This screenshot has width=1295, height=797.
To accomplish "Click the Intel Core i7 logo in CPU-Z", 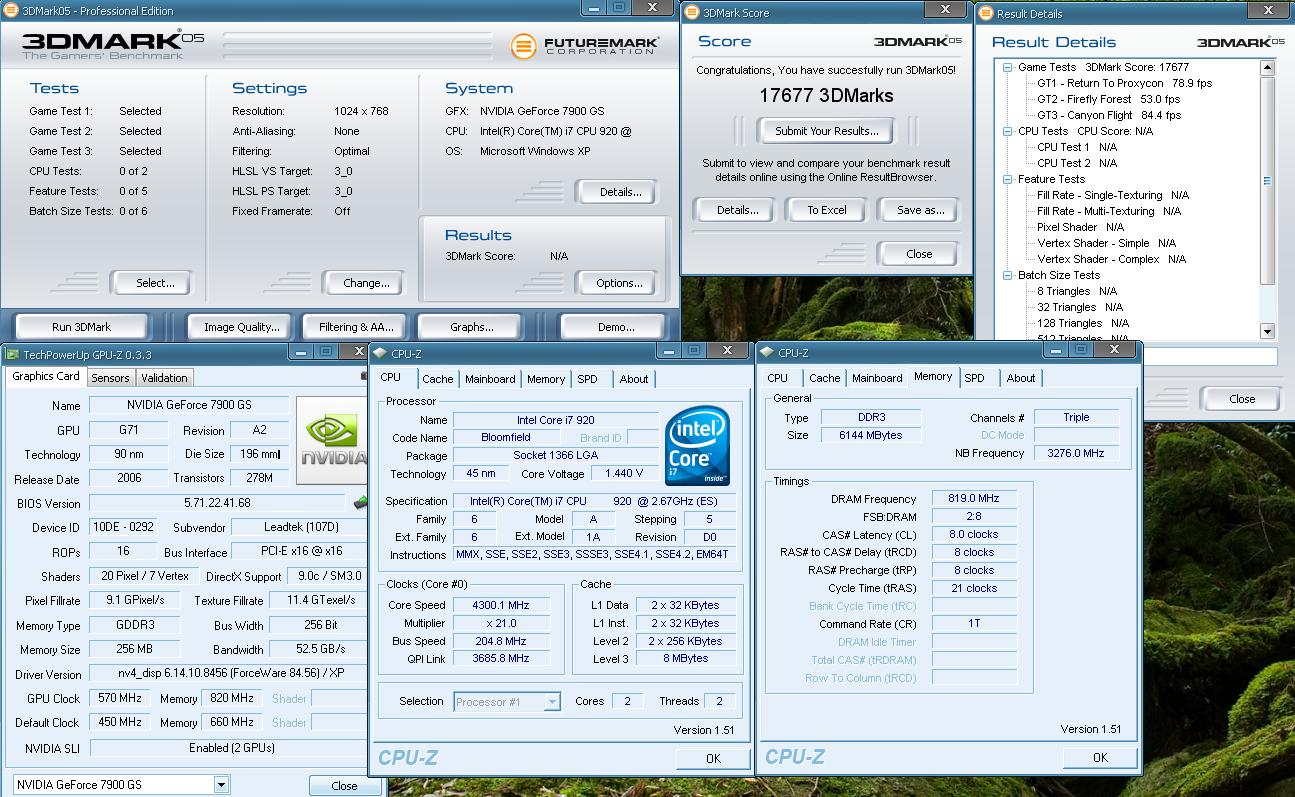I will pos(697,444).
